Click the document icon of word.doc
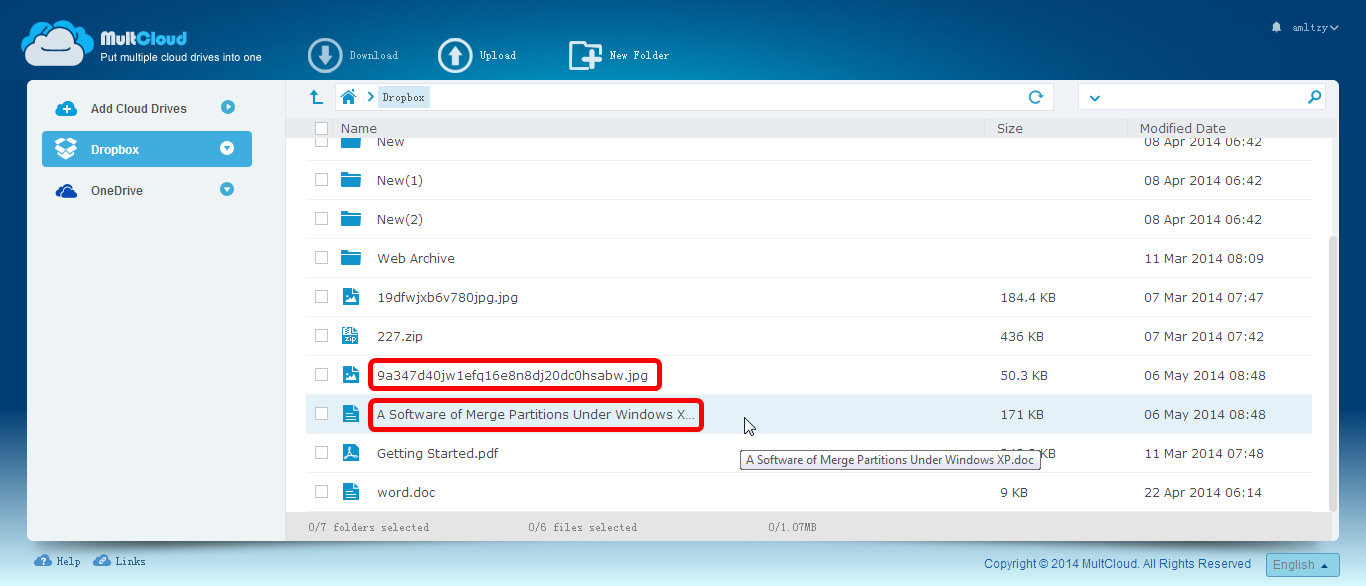Image resolution: width=1366 pixels, height=586 pixels. (350, 492)
